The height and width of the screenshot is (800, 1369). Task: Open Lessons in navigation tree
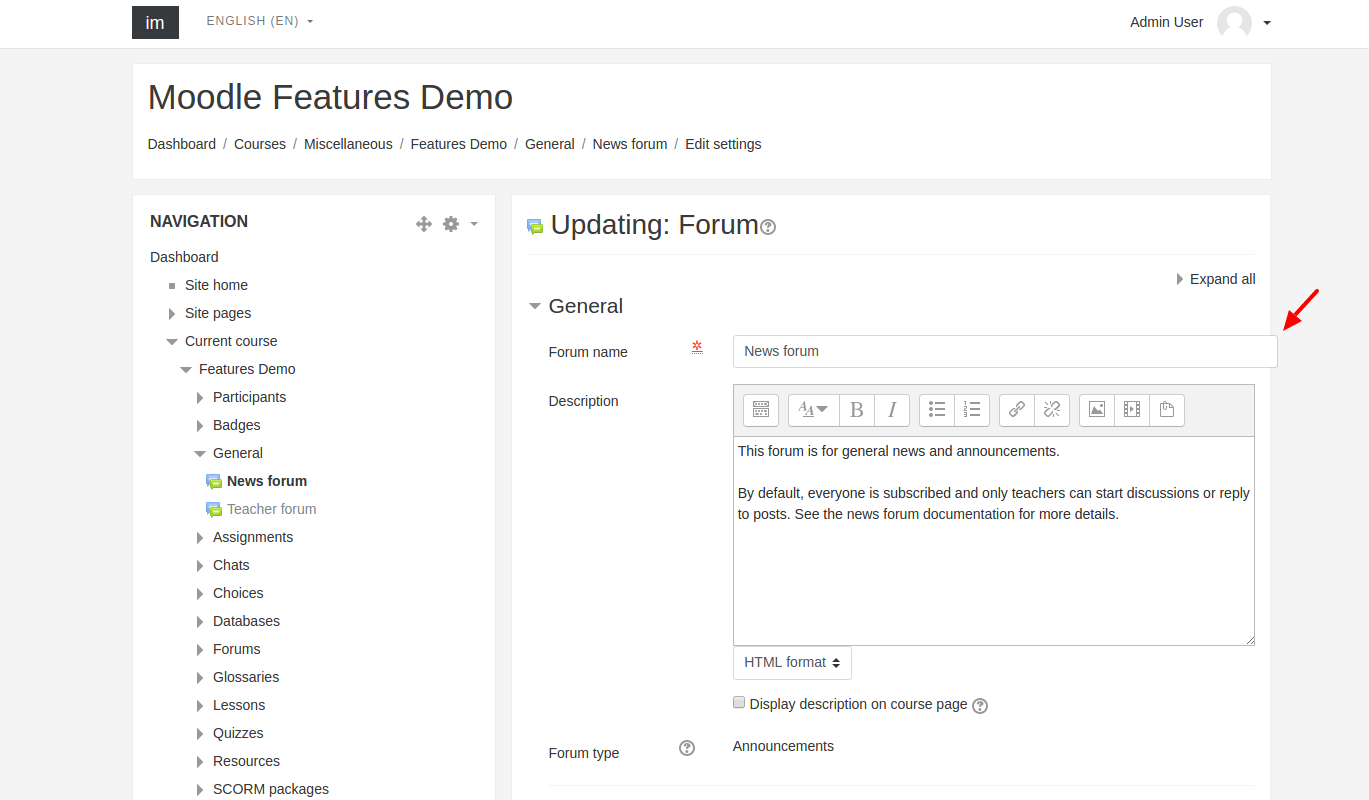coord(239,705)
